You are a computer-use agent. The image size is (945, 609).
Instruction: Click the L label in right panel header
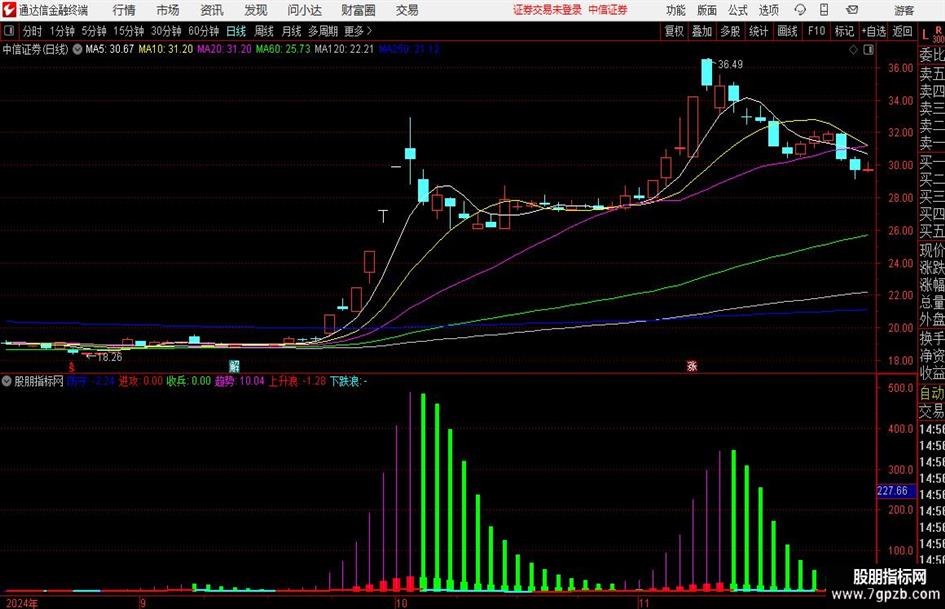click(925, 35)
